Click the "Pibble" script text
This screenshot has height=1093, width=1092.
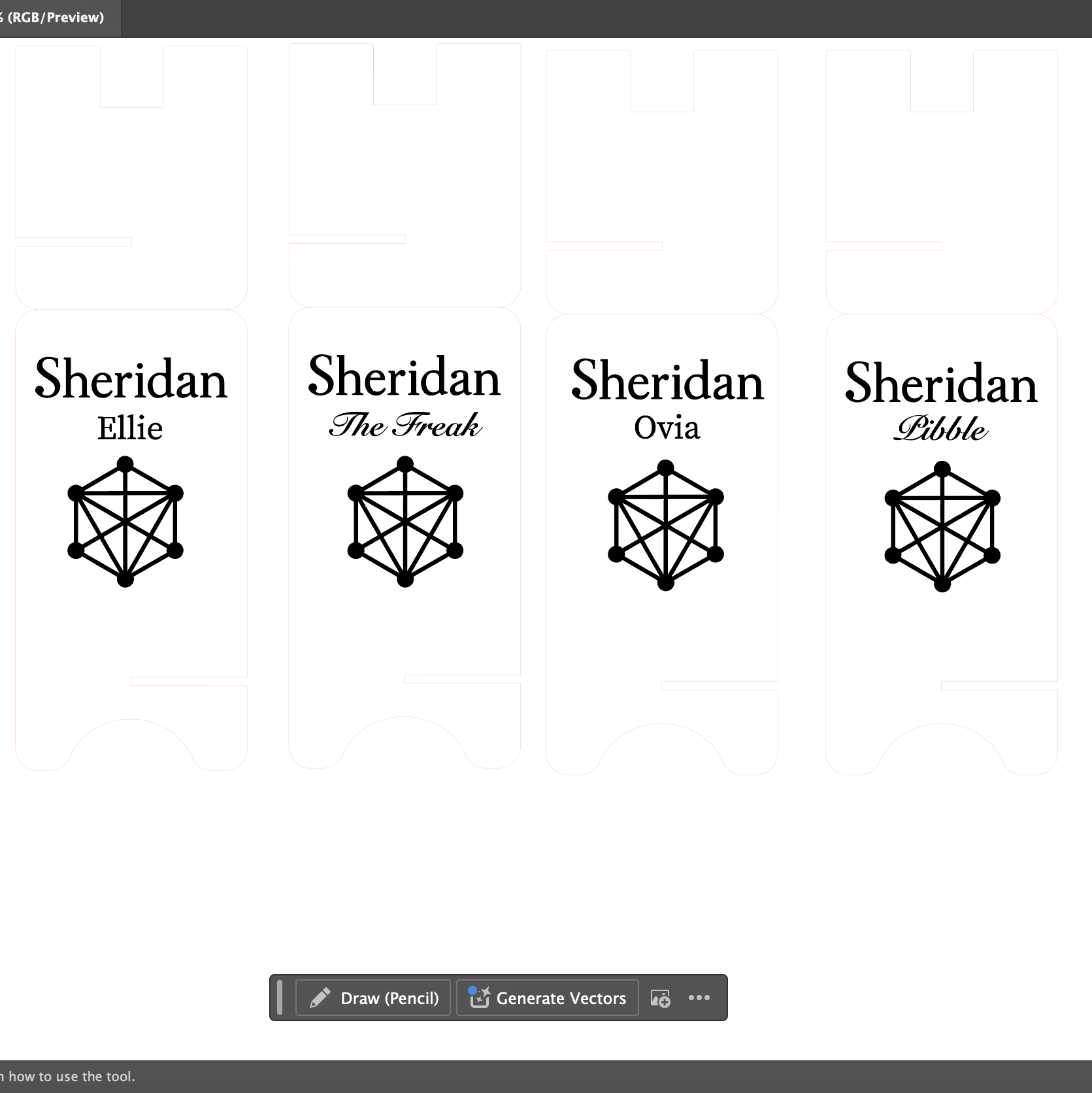[940, 429]
